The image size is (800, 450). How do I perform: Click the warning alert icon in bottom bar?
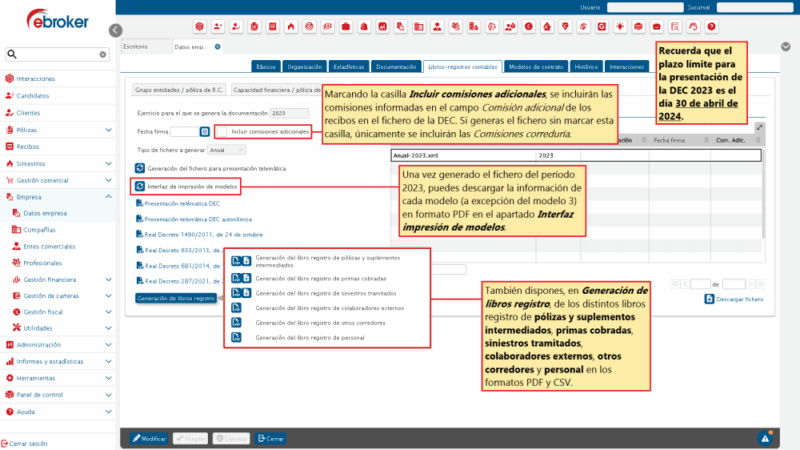(765, 438)
